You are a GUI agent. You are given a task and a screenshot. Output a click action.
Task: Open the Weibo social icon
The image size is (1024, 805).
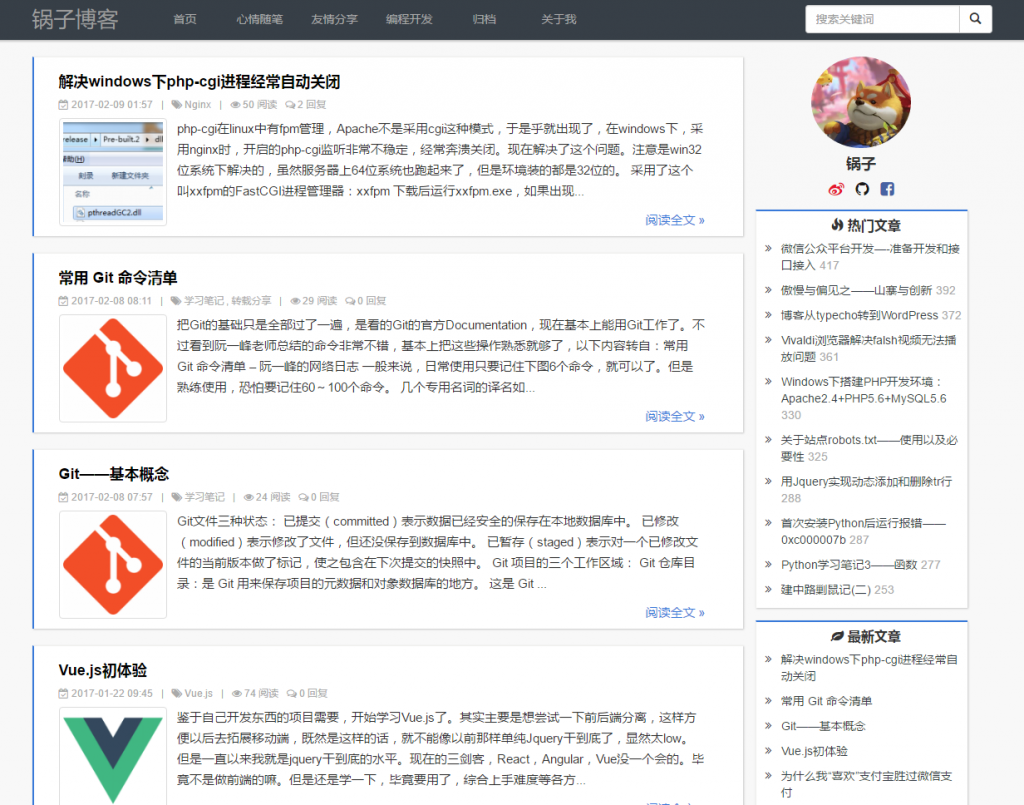point(836,189)
